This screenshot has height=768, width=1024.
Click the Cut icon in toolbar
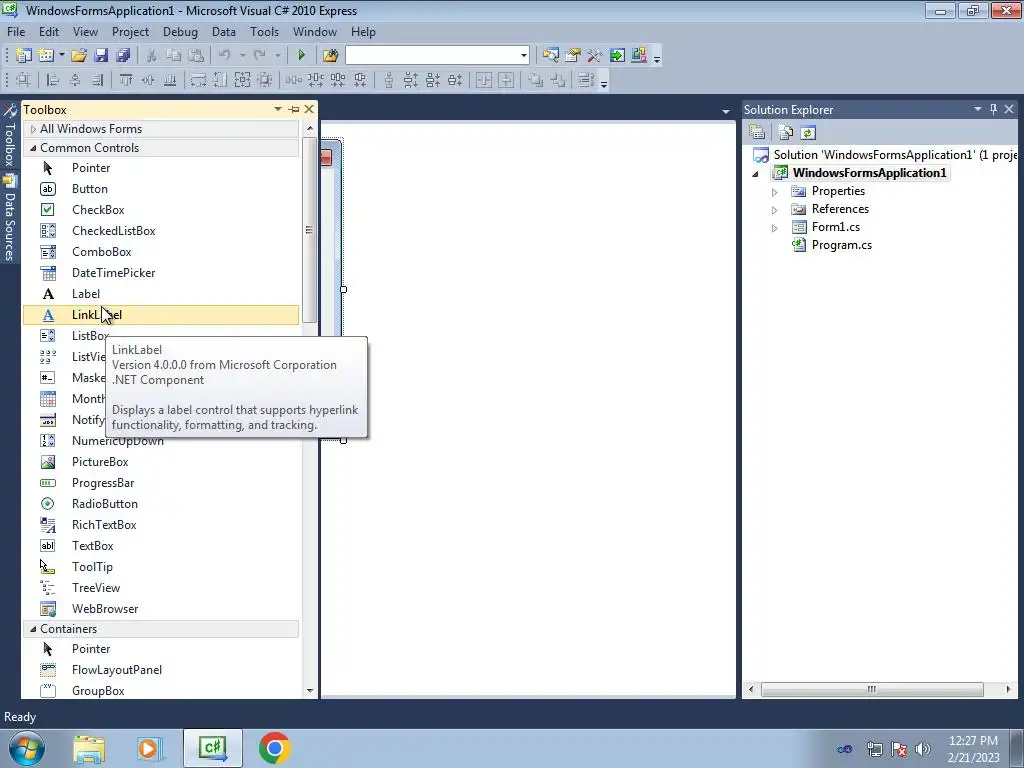tap(152, 56)
